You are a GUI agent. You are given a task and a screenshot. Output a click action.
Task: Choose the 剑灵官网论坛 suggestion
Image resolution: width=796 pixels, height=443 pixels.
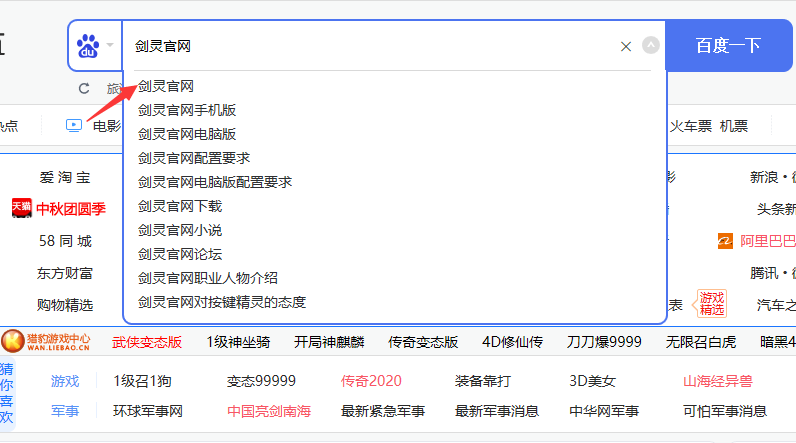(180, 254)
